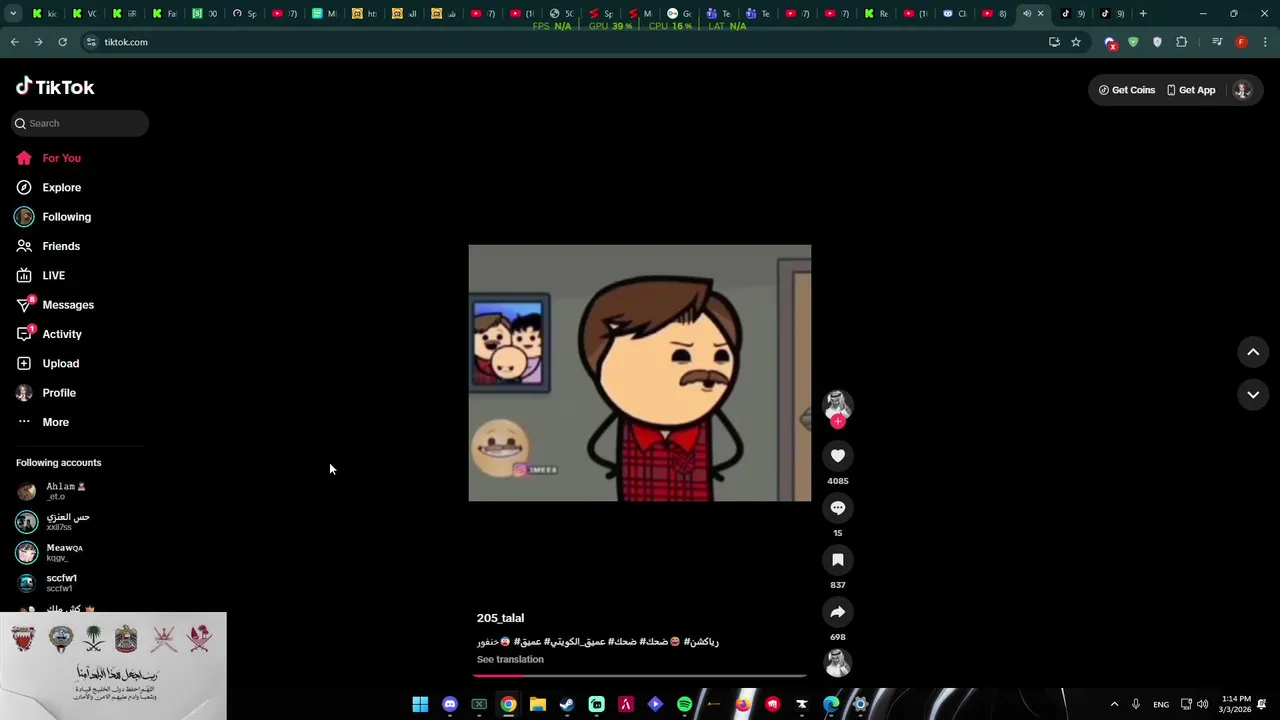The width and height of the screenshot is (1280, 720).
Task: Open the sound disc avatar
Action: [x=838, y=662]
